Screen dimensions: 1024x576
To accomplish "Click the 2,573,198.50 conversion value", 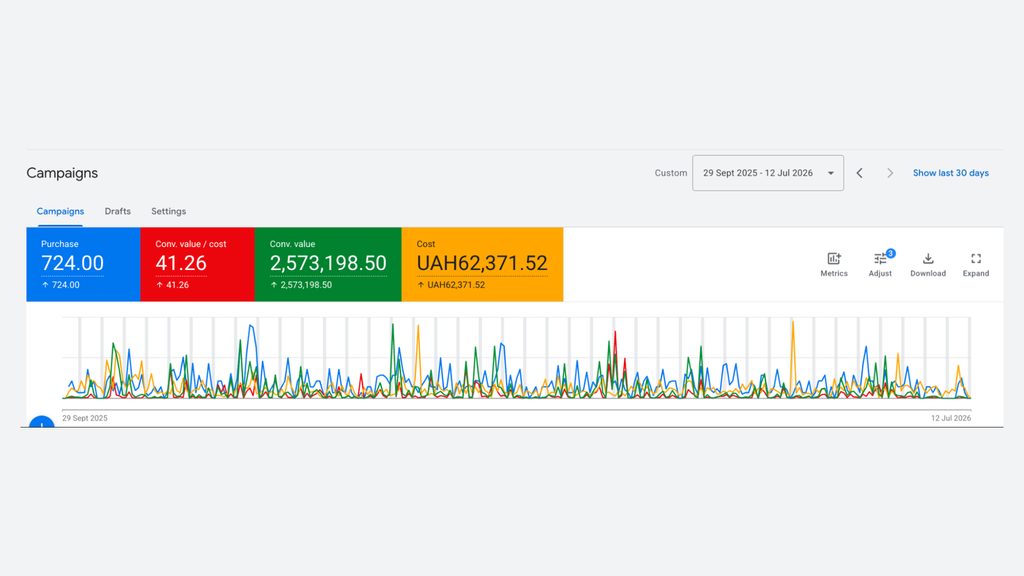I will (328, 263).
